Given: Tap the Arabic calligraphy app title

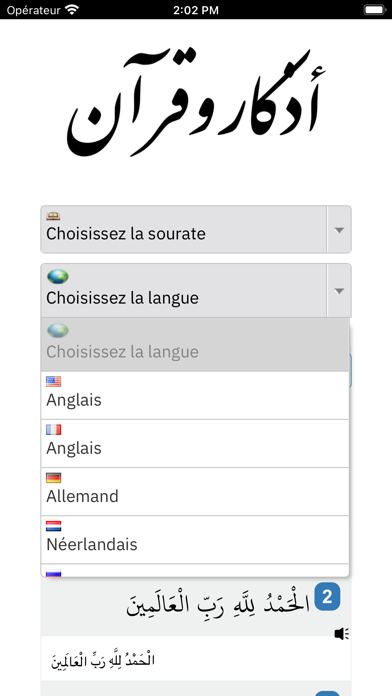Looking at the screenshot, I should coord(194,103).
